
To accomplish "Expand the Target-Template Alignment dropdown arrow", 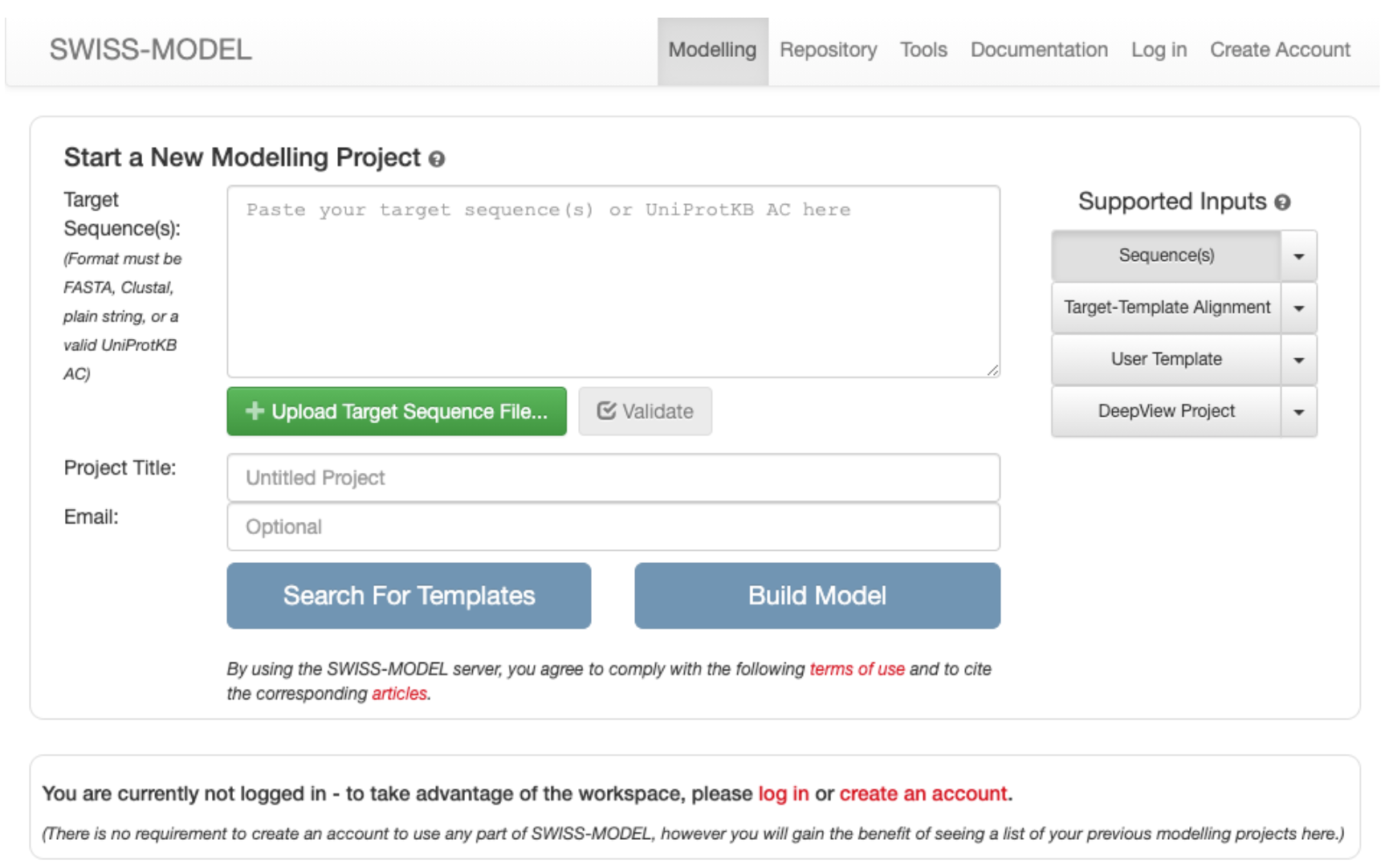I will click(x=1298, y=308).
